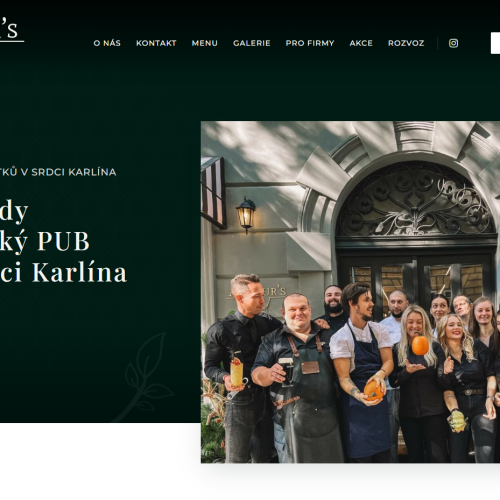Go to the KONTAKT section
This screenshot has height=500, width=500.
[x=156, y=43]
